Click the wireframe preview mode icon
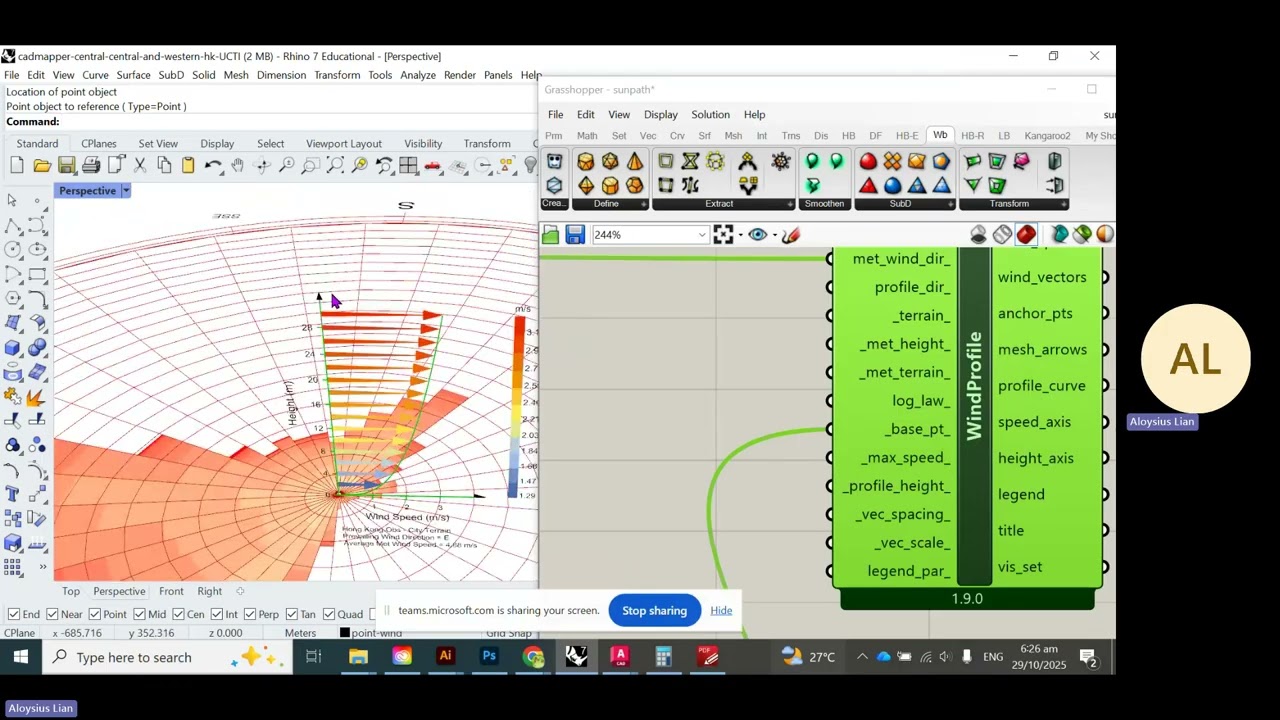The height and width of the screenshot is (720, 1280). click(x=1002, y=235)
